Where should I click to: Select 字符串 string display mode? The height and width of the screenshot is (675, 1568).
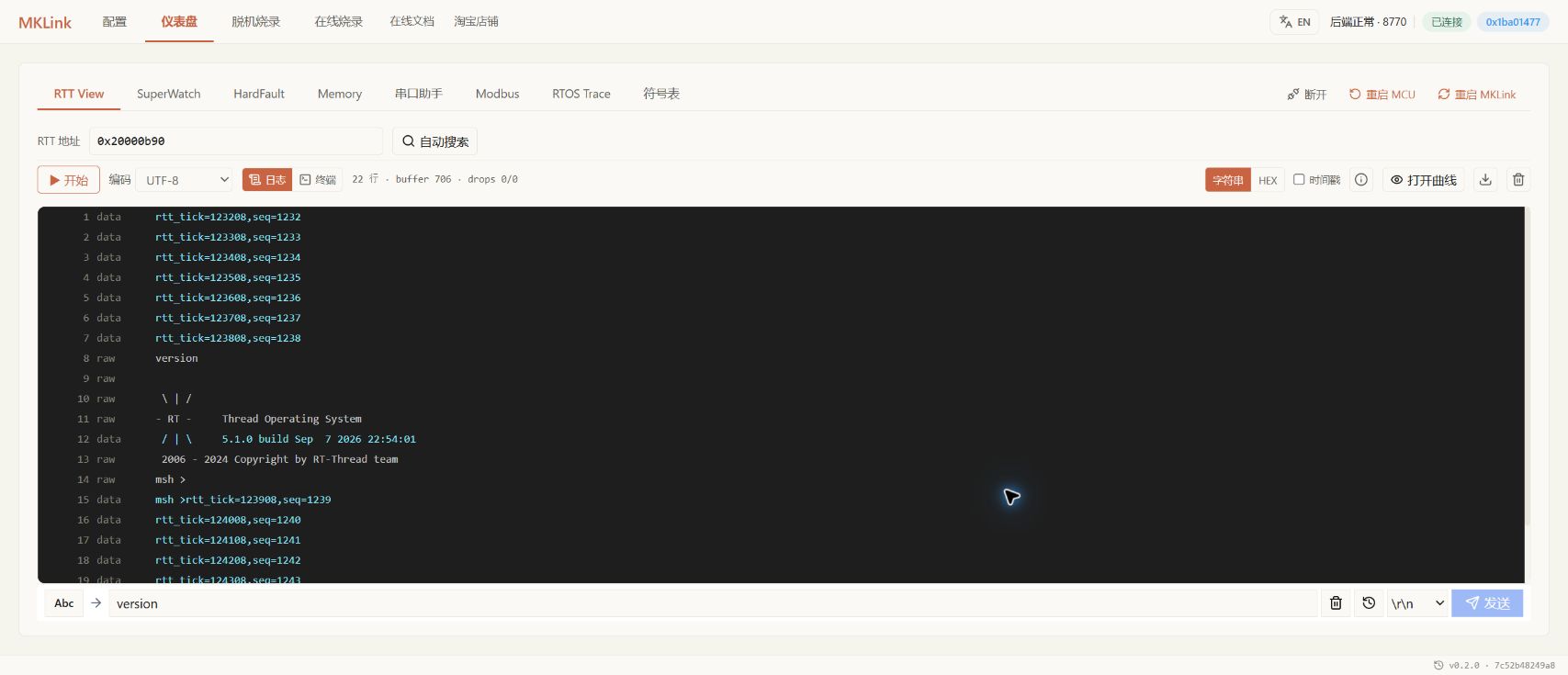[1228, 180]
